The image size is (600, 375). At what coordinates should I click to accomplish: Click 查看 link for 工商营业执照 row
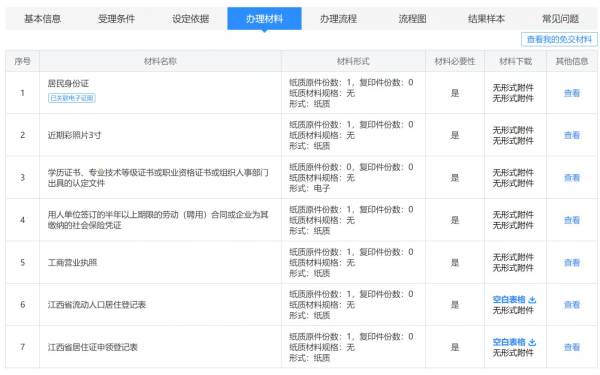572,262
